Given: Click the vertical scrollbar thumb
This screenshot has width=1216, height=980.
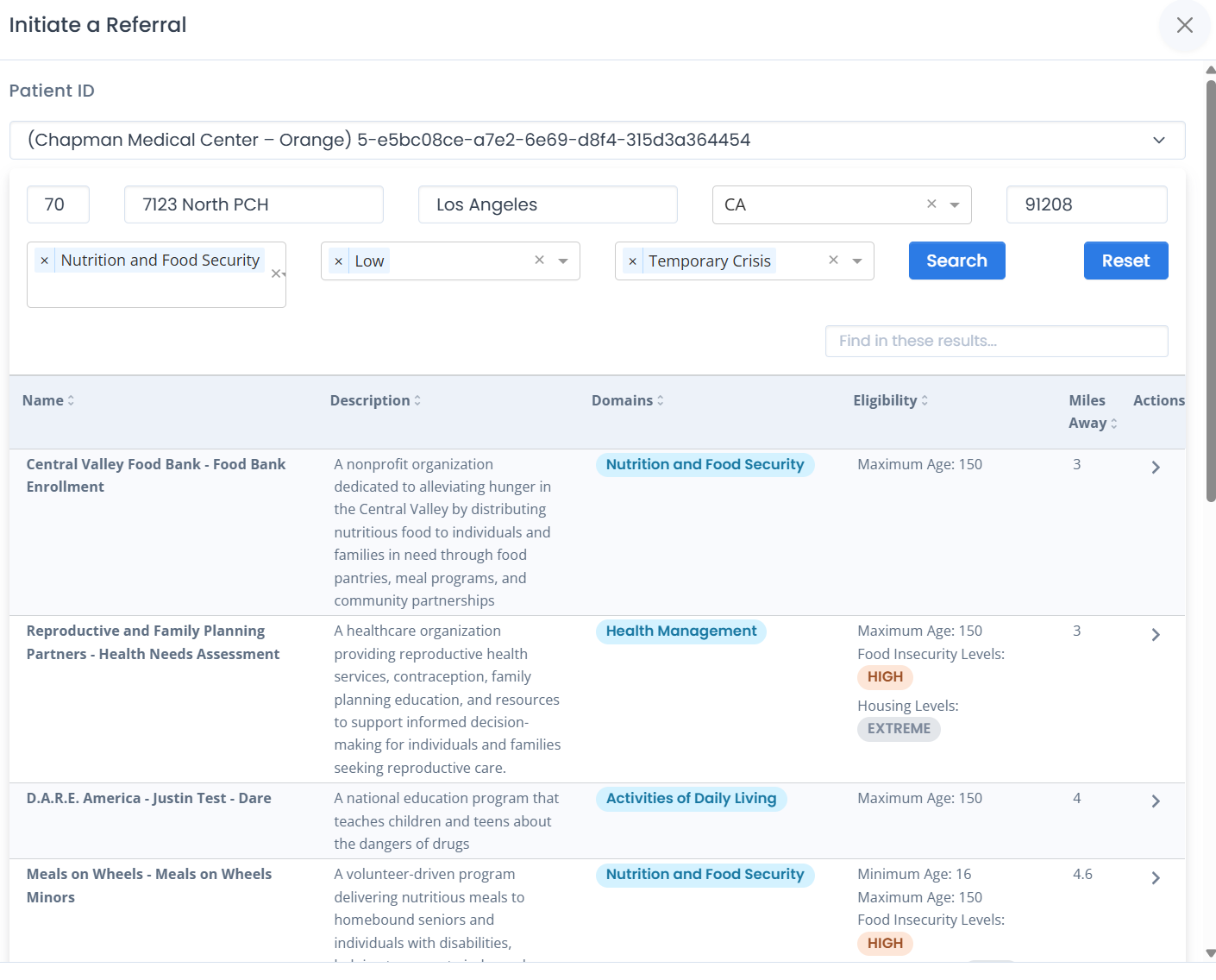Looking at the screenshot, I should point(1211,291).
